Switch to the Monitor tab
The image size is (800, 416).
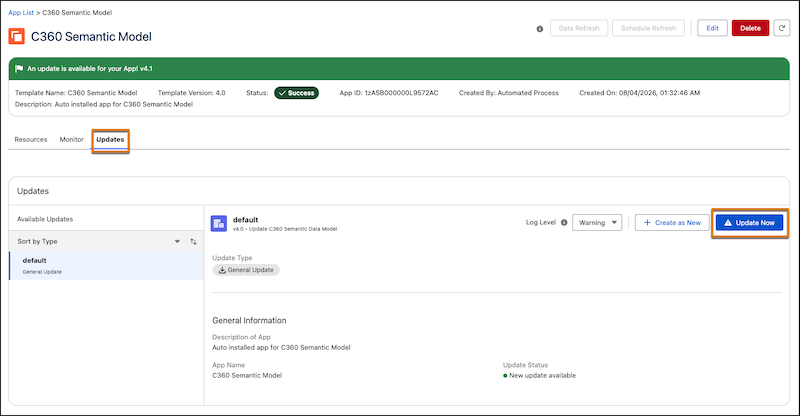pyautogui.click(x=71, y=139)
